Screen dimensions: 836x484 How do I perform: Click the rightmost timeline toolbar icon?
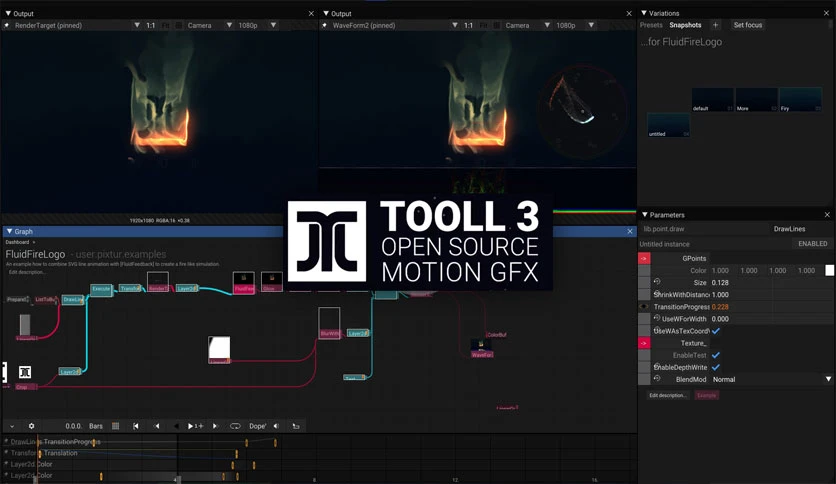(296, 426)
